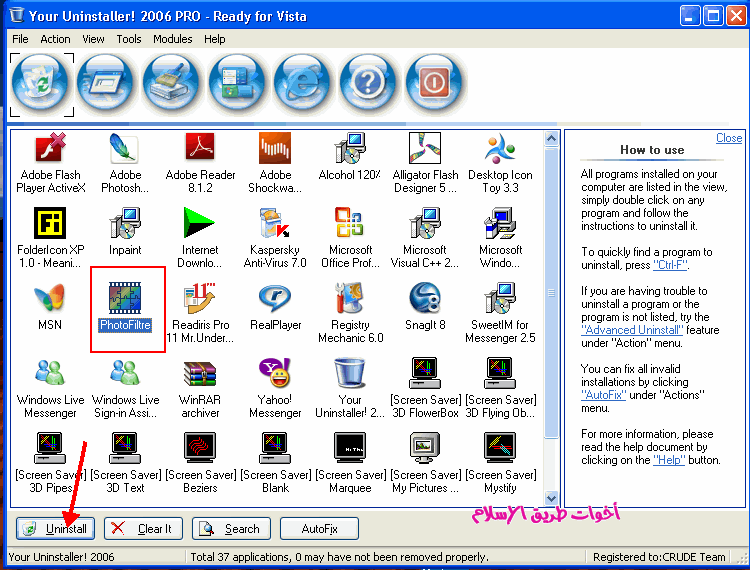The image size is (750, 570).
Task: Click the Uninstall button
Action: coord(55,528)
